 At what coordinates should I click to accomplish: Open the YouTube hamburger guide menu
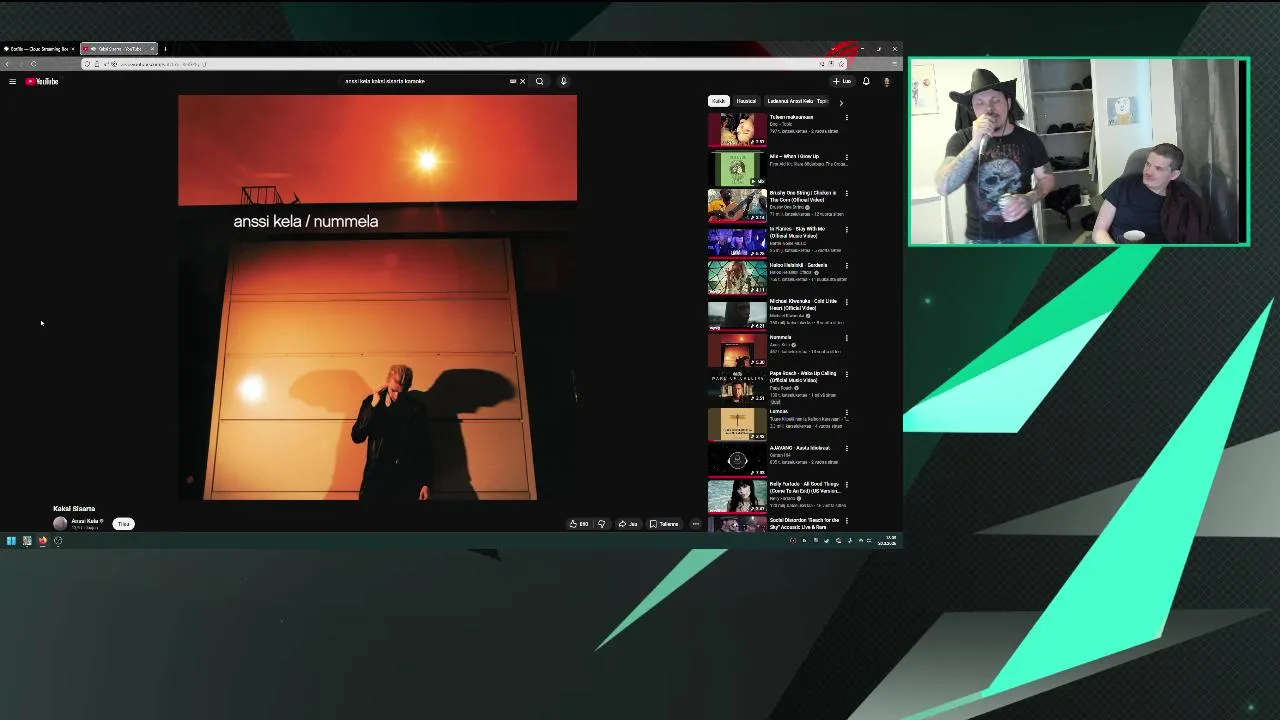[x=12, y=81]
